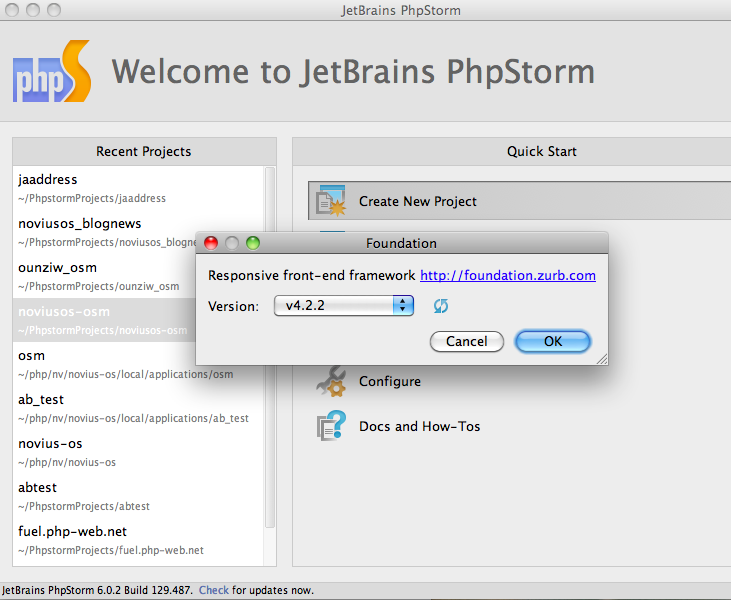Click the green zoom button of Foundation dialog
This screenshot has width=731, height=600.
(253, 243)
